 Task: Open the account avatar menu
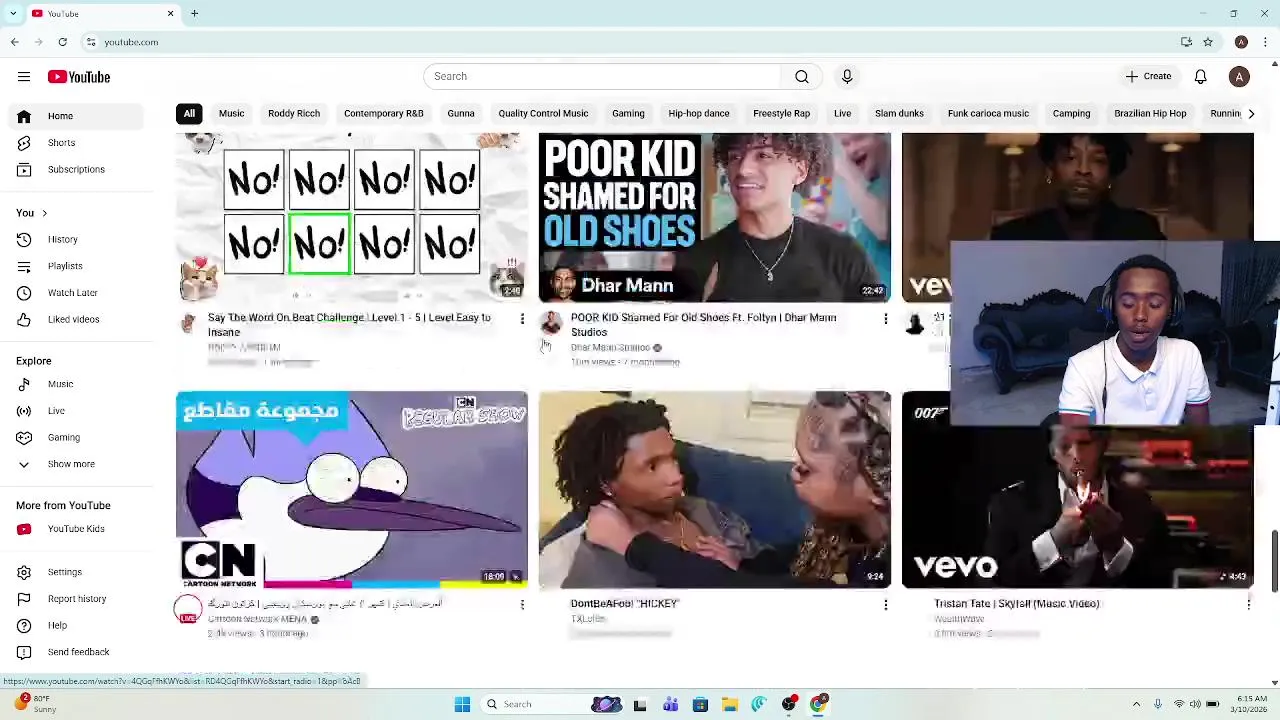coord(1239,77)
